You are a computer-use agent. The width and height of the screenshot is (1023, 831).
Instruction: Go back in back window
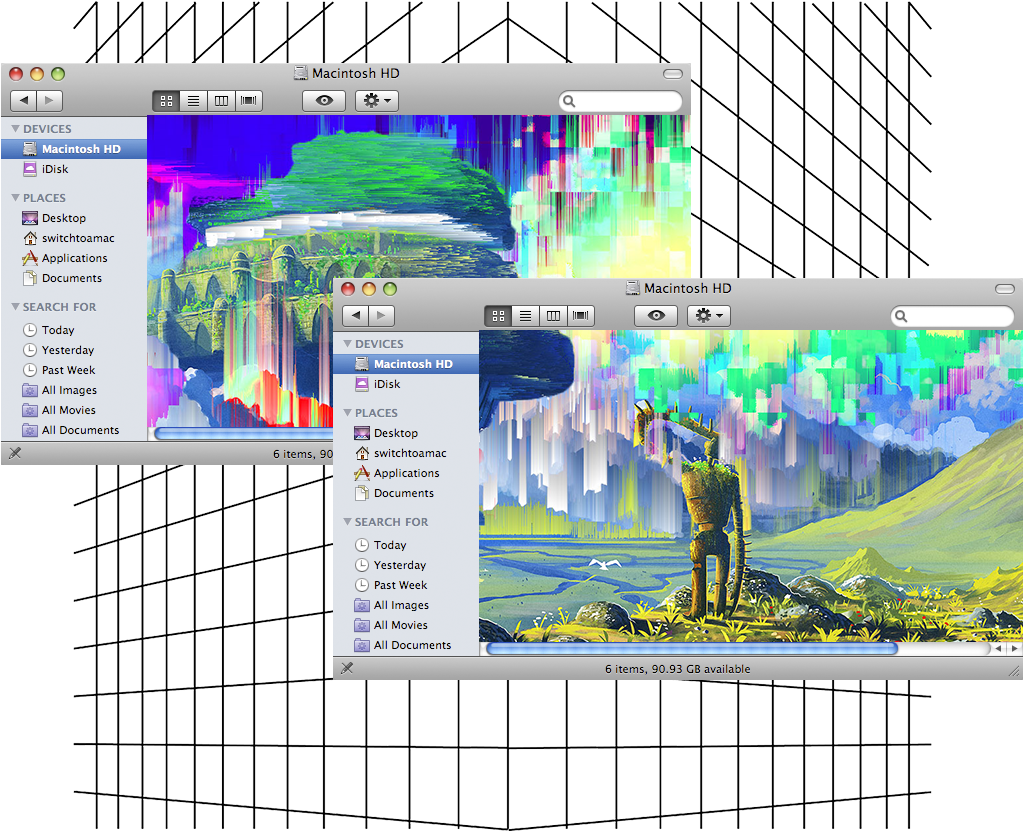(23, 100)
